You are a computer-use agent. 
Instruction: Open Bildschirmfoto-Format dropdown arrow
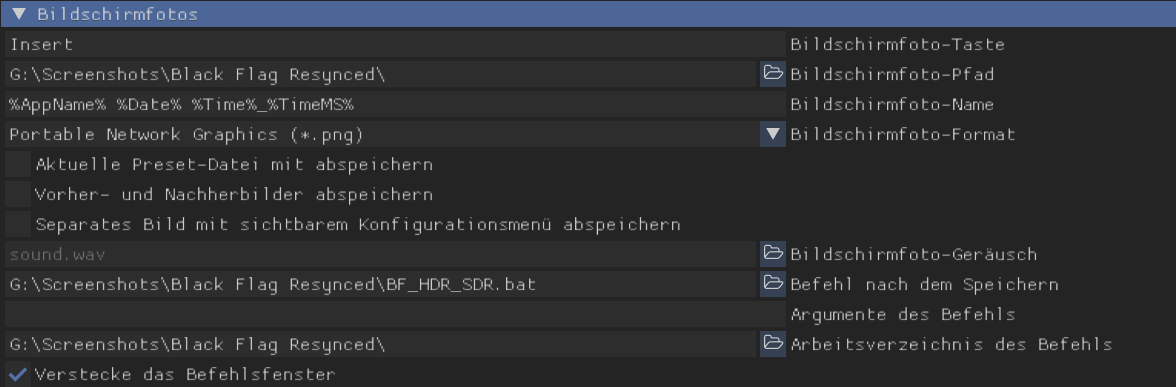point(772,134)
